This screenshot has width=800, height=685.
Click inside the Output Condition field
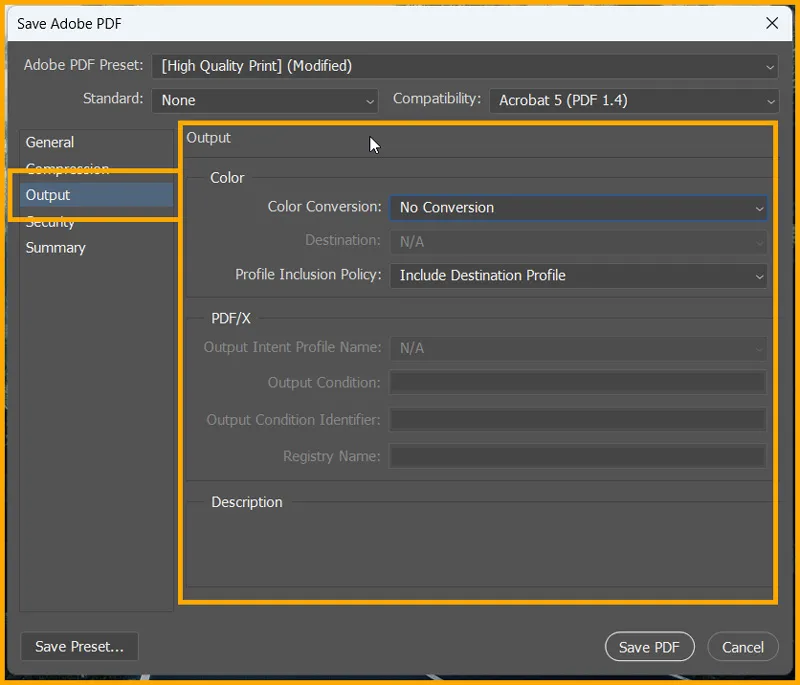(x=578, y=383)
